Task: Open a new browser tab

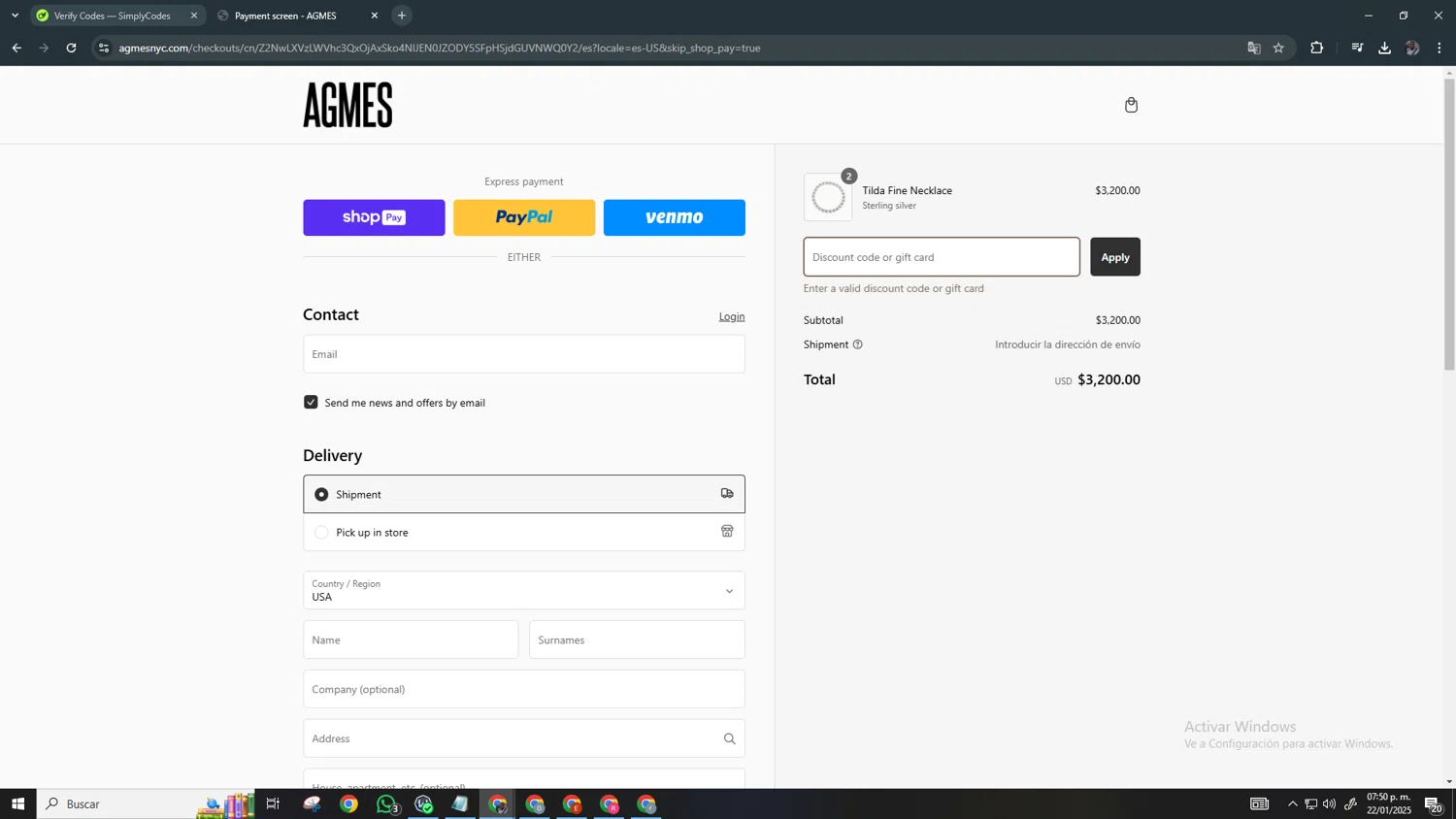Action: [402, 16]
